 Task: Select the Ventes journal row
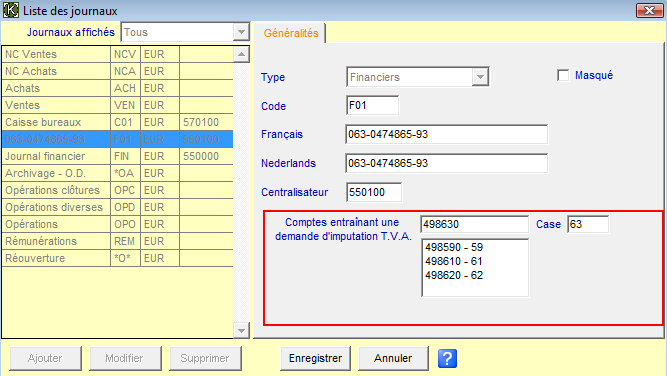coord(117,105)
